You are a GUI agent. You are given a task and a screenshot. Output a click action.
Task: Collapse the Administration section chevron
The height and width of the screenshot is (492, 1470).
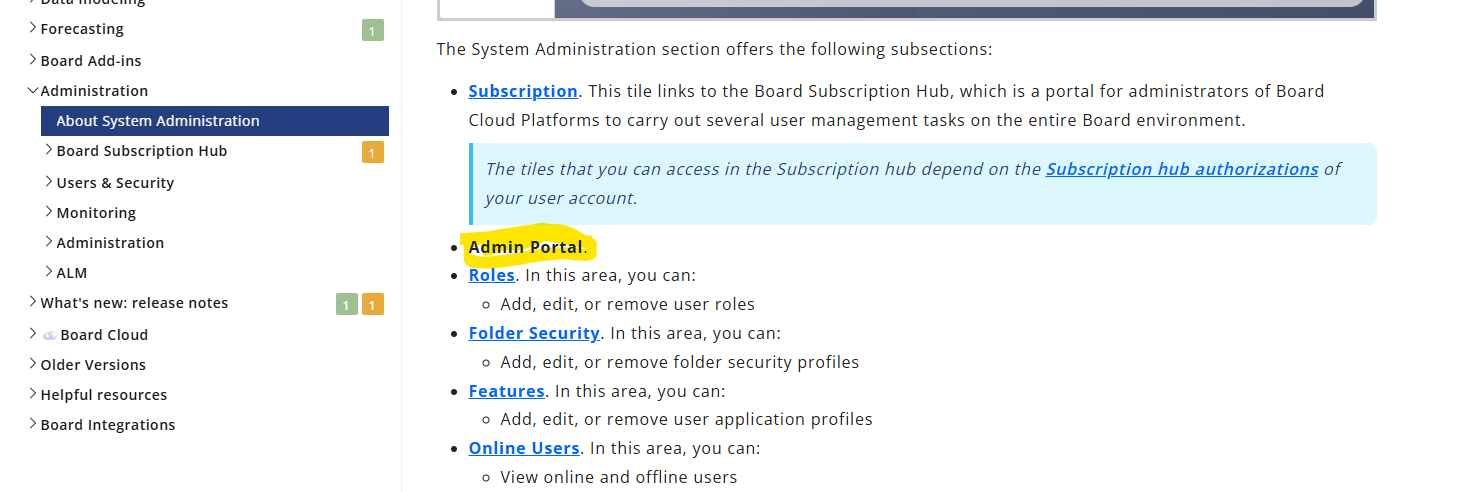[33, 90]
